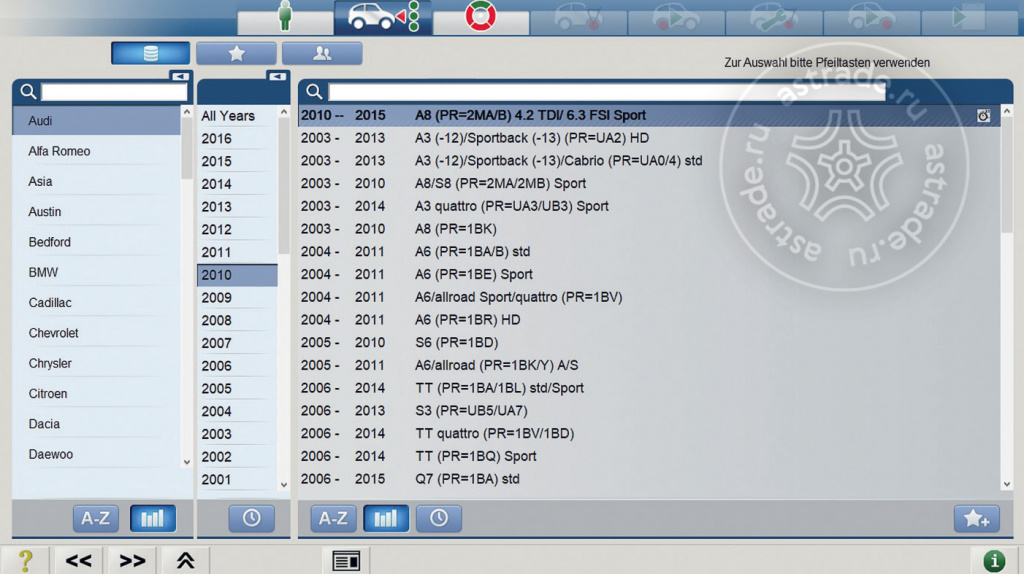Select Chevrolet manufacturer
The image size is (1024, 574).
pyautogui.click(x=96, y=333)
